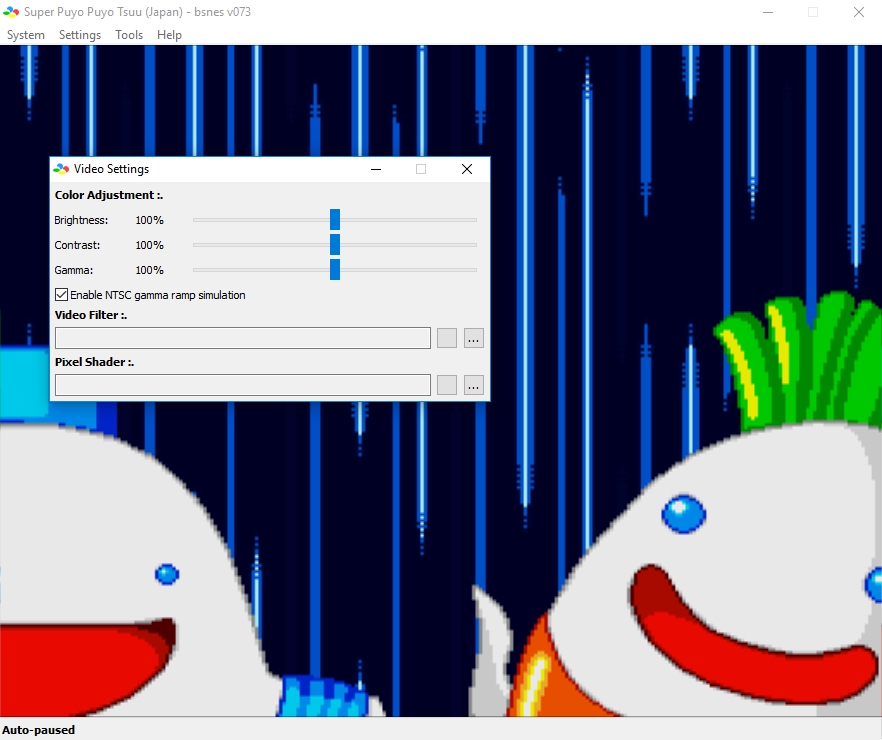This screenshot has height=740, width=882.
Task: Close the bsnes main window
Action: (x=859, y=12)
